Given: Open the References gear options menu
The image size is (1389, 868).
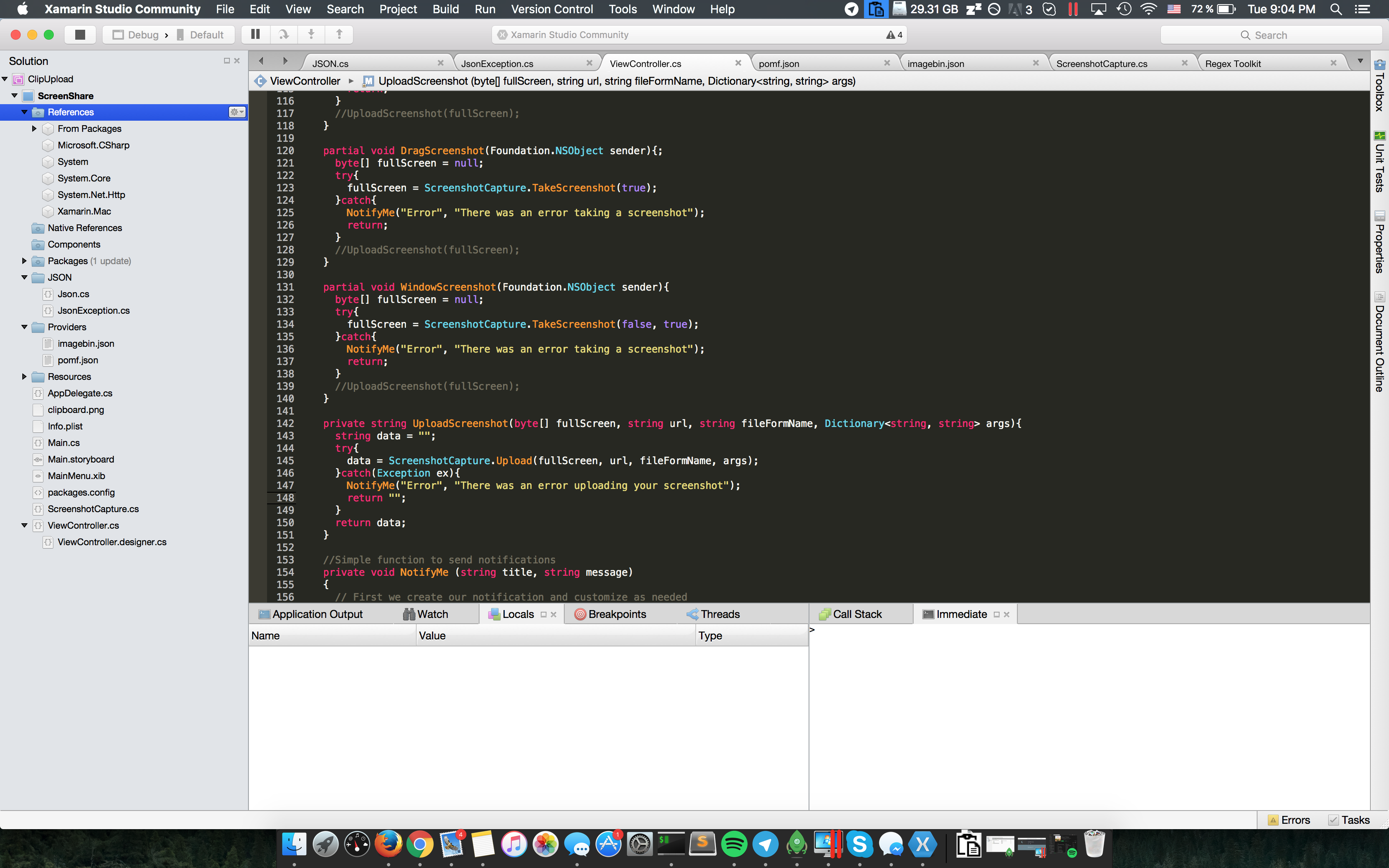Looking at the screenshot, I should coord(237,112).
